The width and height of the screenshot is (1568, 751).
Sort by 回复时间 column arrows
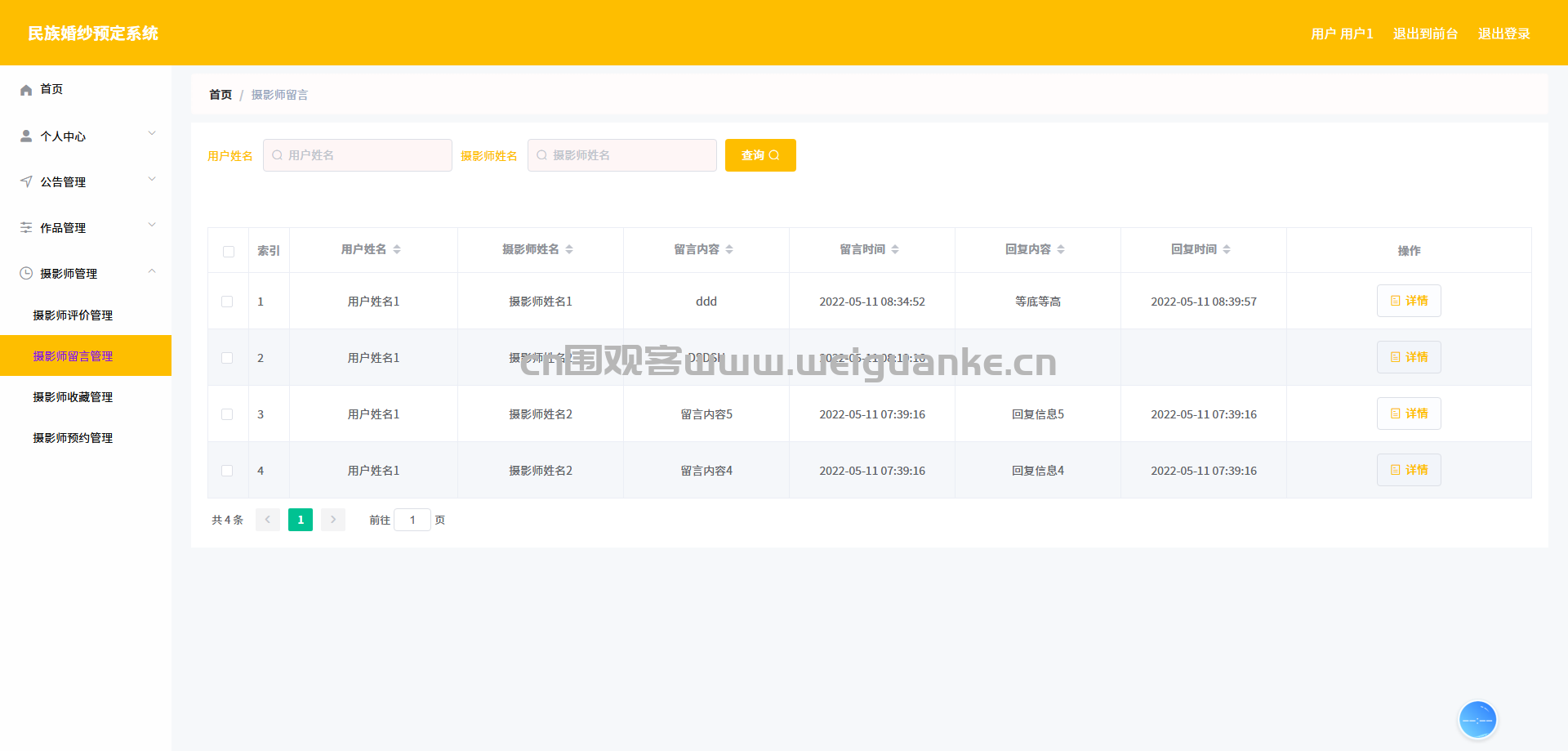tap(1227, 249)
